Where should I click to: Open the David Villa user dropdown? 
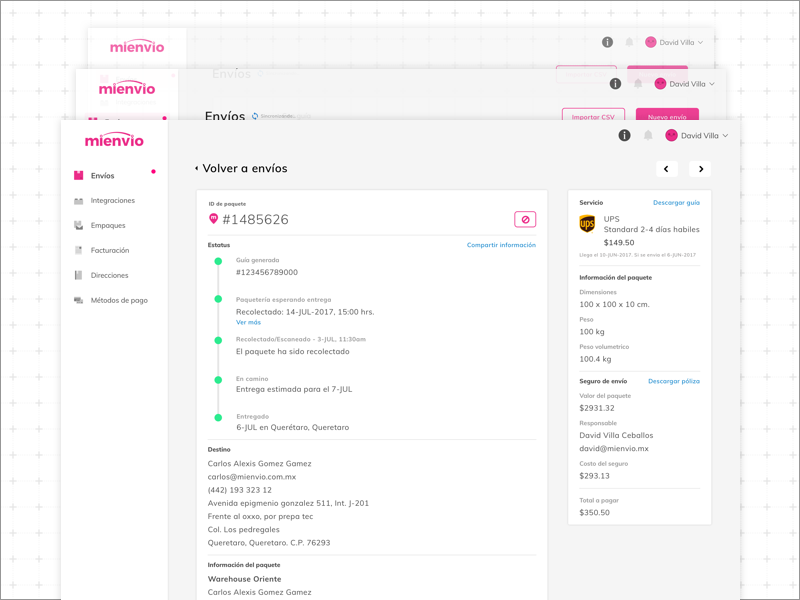(x=697, y=135)
